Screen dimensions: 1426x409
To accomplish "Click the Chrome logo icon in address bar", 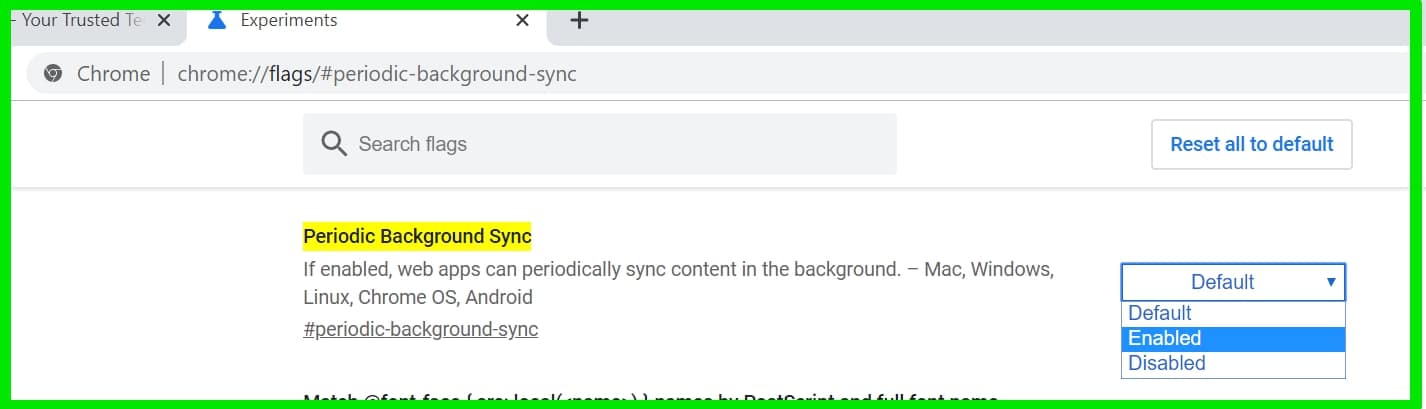I will point(53,74).
